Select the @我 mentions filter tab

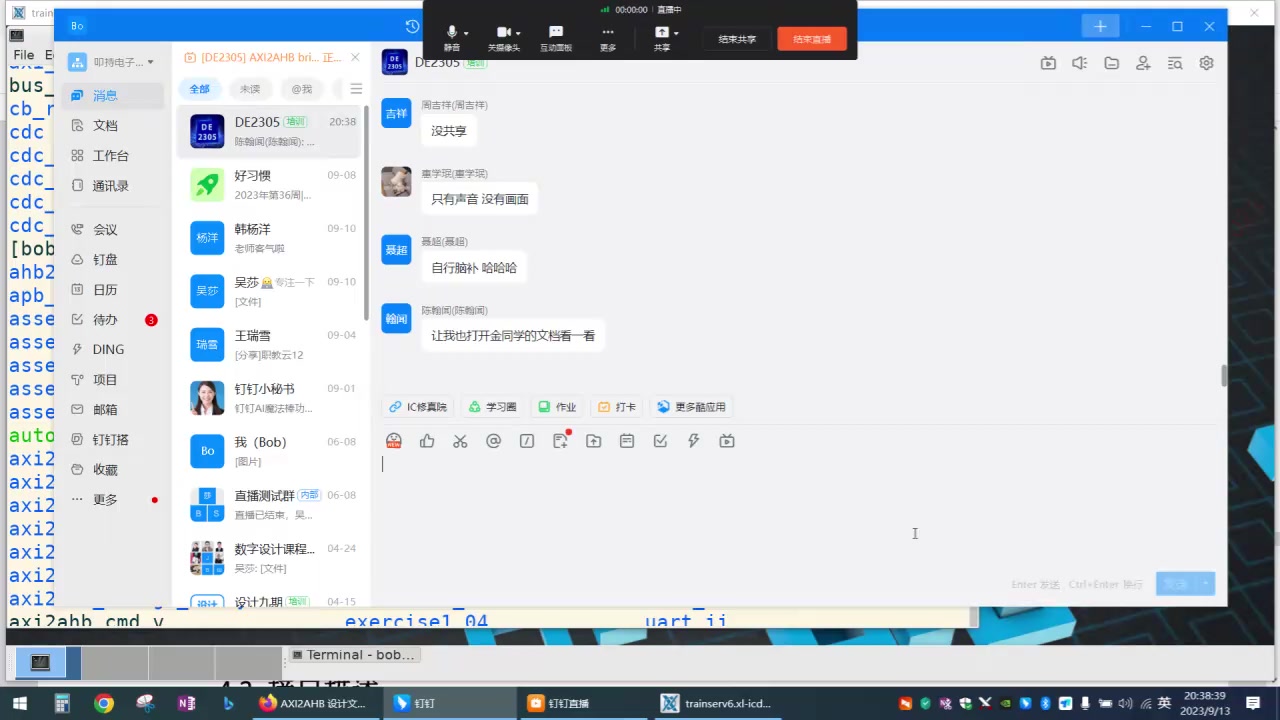[302, 89]
